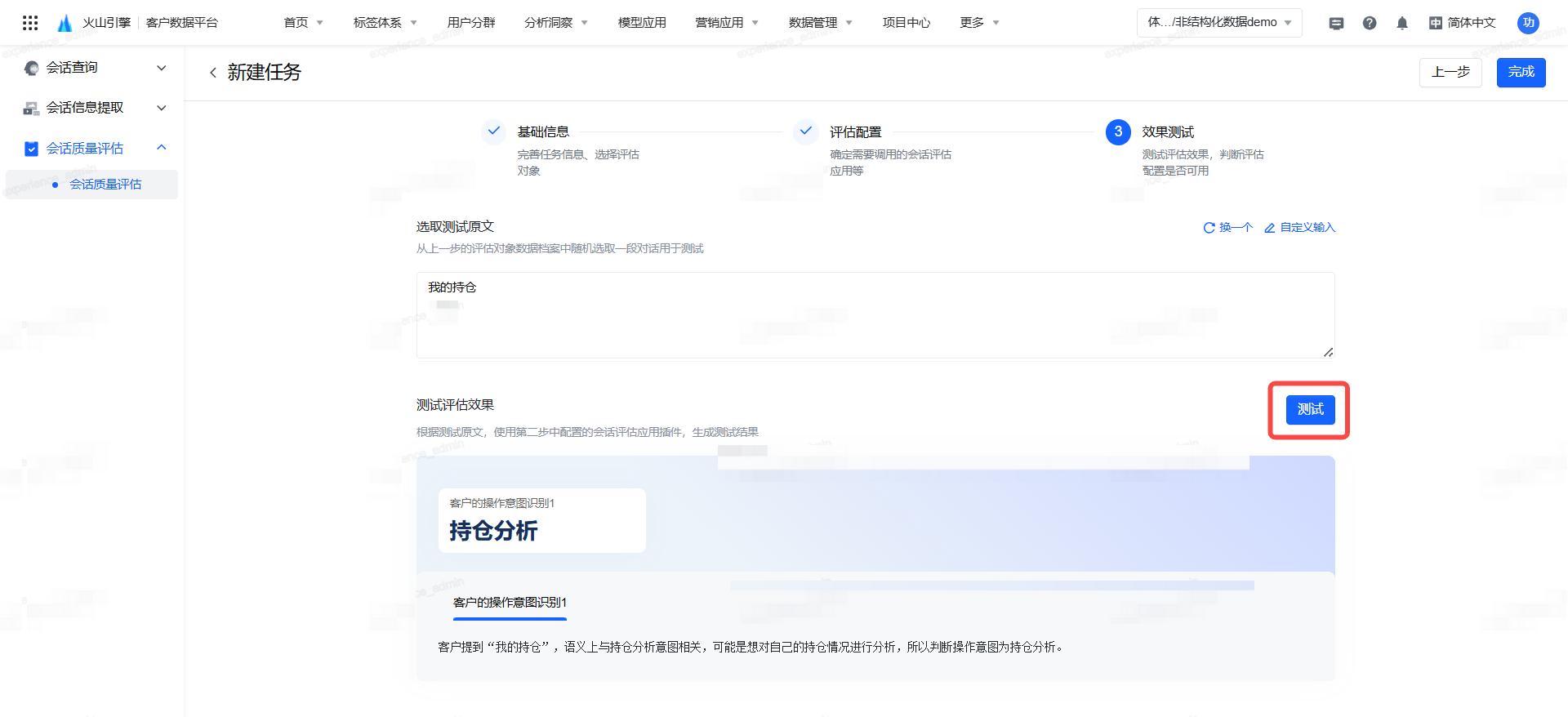The width and height of the screenshot is (1568, 717).
Task: Open the app launcher grid icon
Action: pos(30,23)
